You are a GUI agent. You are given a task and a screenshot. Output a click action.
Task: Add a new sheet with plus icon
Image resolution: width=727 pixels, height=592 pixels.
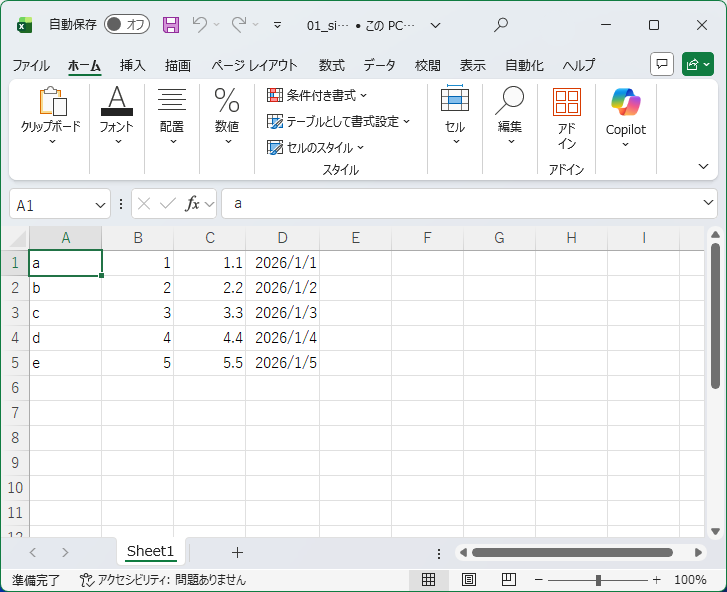(x=237, y=552)
